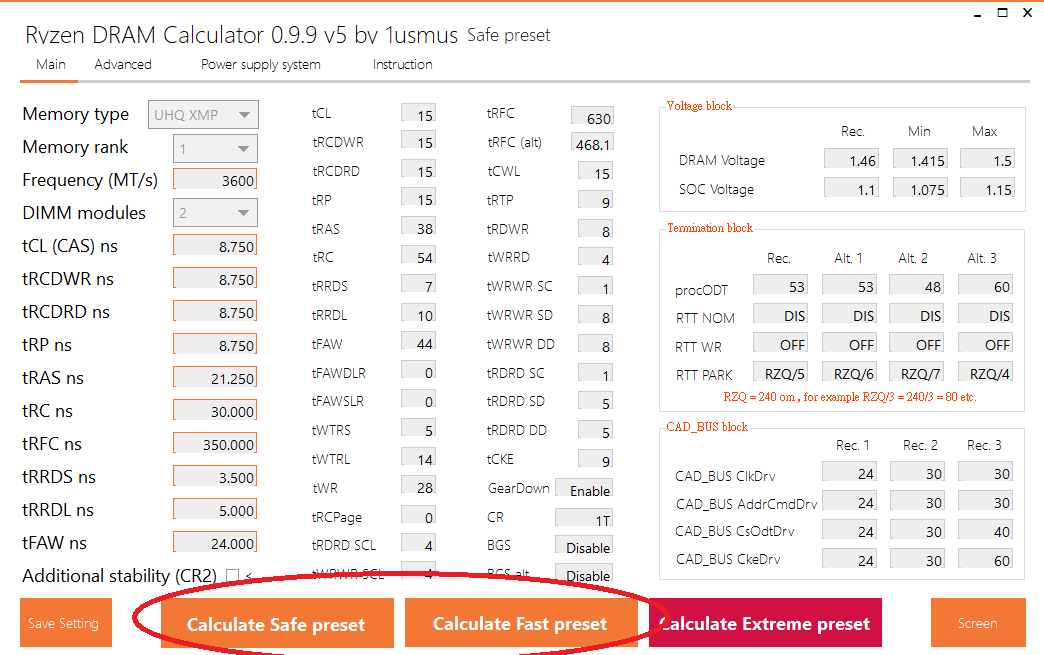Select the tRFC (alt) value 468.1
Viewport: 1044px width, 655px height.
[593, 144]
